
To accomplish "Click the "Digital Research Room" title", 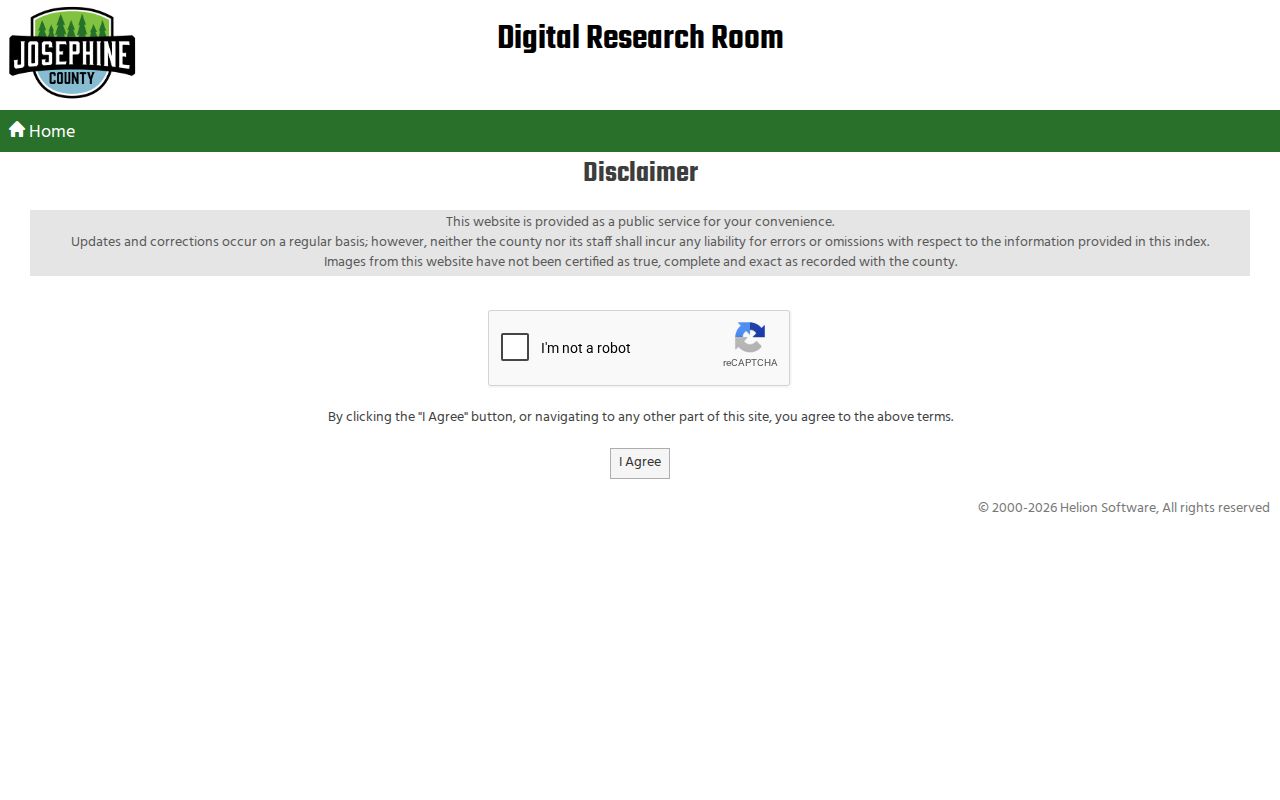I will [x=640, y=38].
